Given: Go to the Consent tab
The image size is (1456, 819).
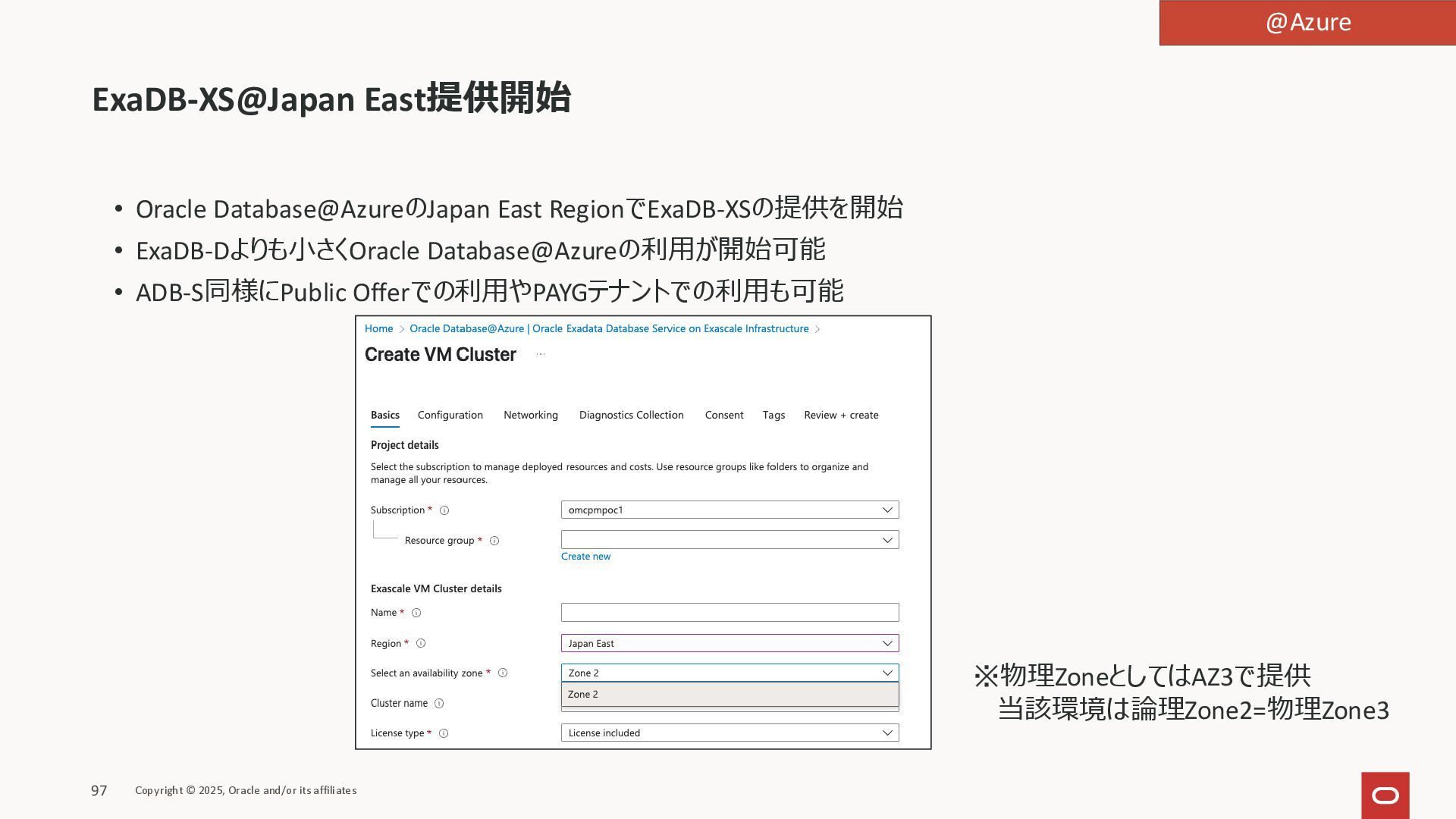Looking at the screenshot, I should 724,416.
